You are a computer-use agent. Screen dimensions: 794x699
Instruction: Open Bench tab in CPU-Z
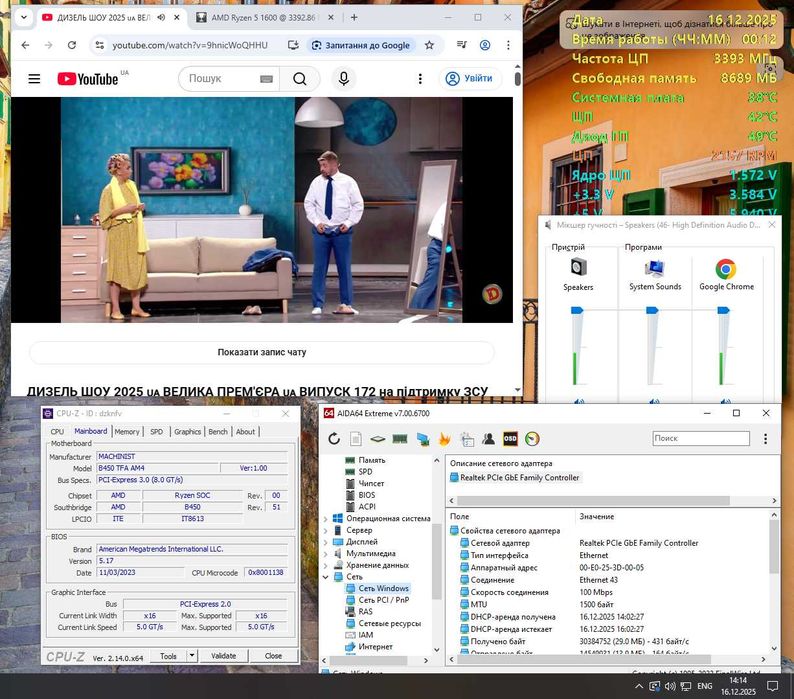tap(218, 432)
